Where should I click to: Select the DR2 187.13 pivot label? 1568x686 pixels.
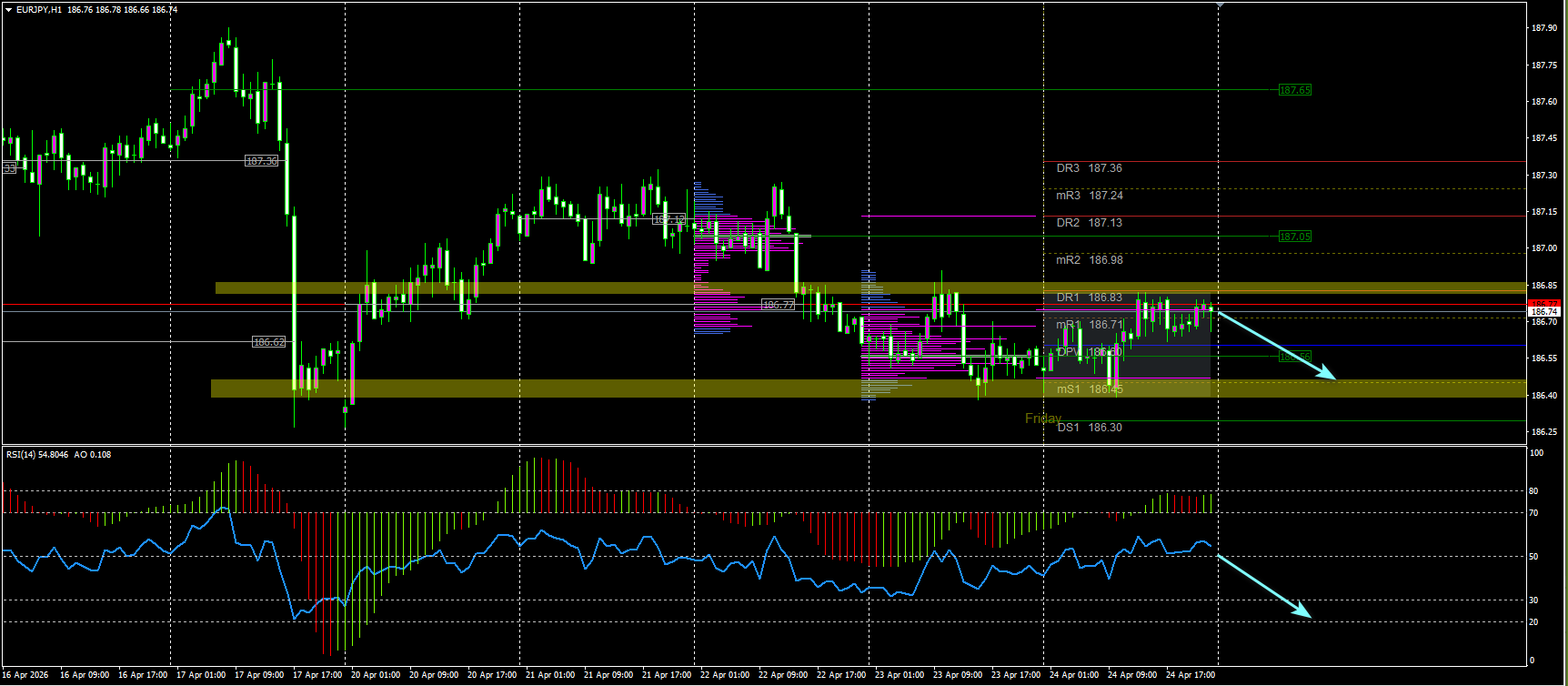[x=1089, y=223]
